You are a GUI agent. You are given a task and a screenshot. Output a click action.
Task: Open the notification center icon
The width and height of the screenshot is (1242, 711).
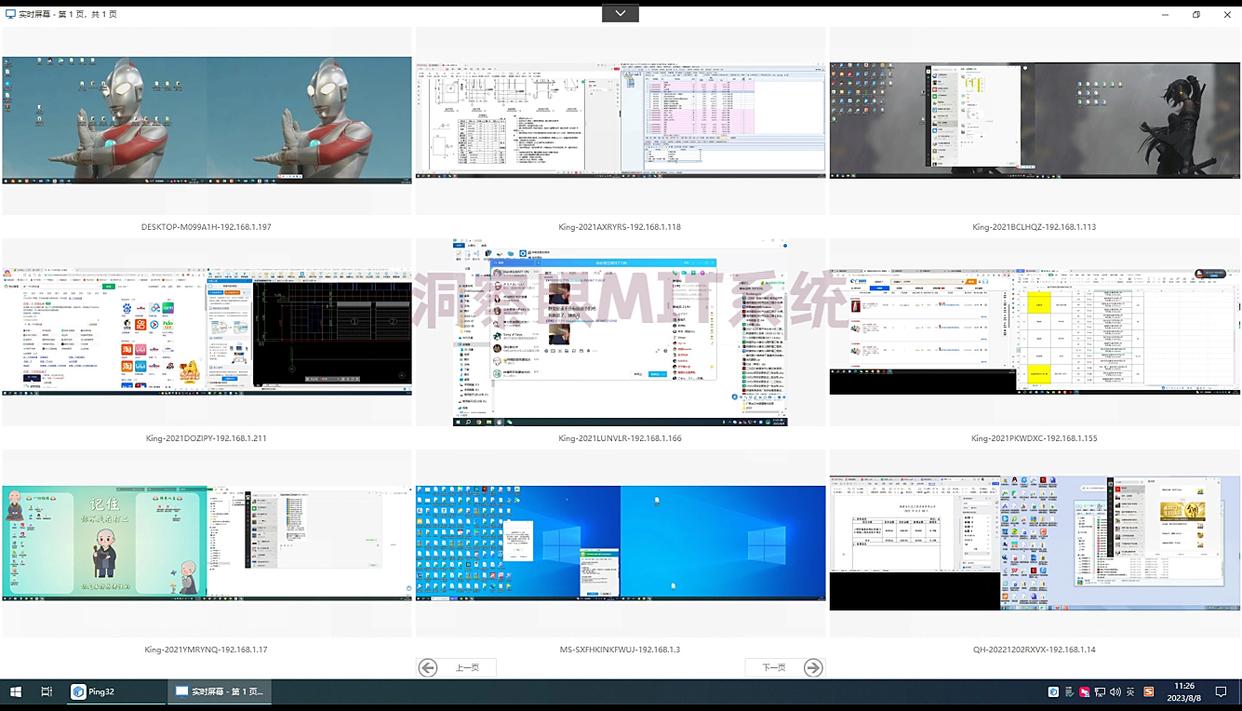1221,692
